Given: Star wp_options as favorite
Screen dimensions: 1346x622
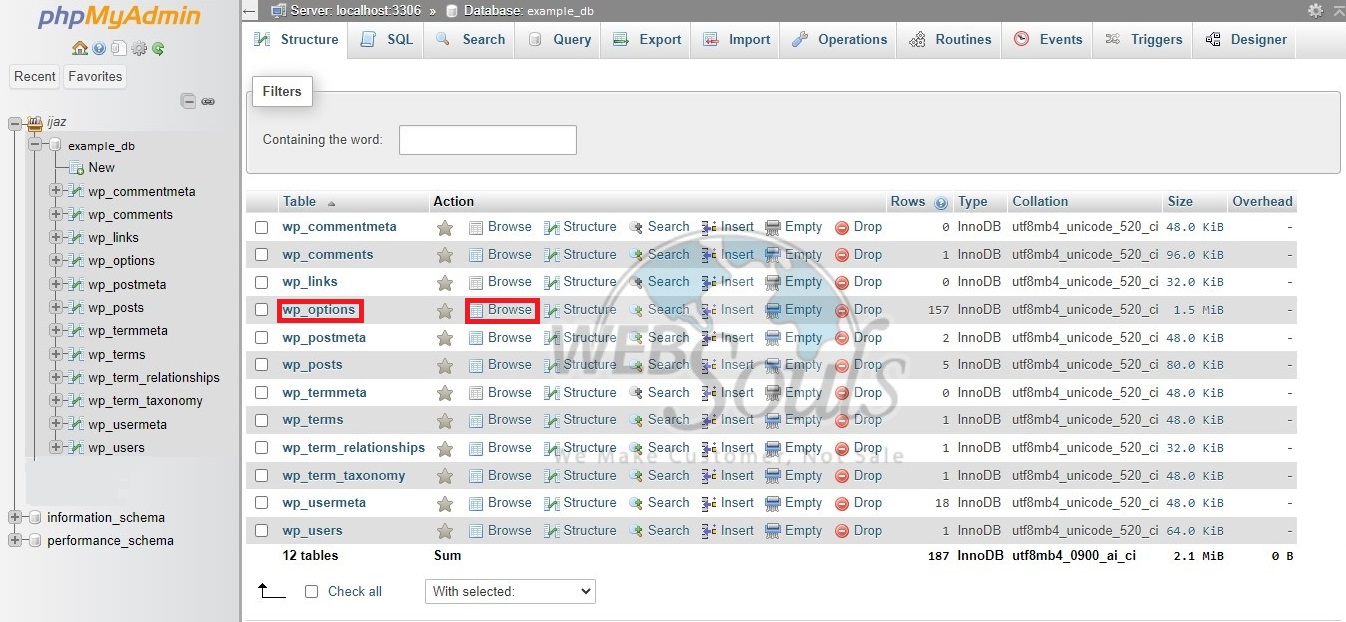Looking at the screenshot, I should click(x=445, y=311).
